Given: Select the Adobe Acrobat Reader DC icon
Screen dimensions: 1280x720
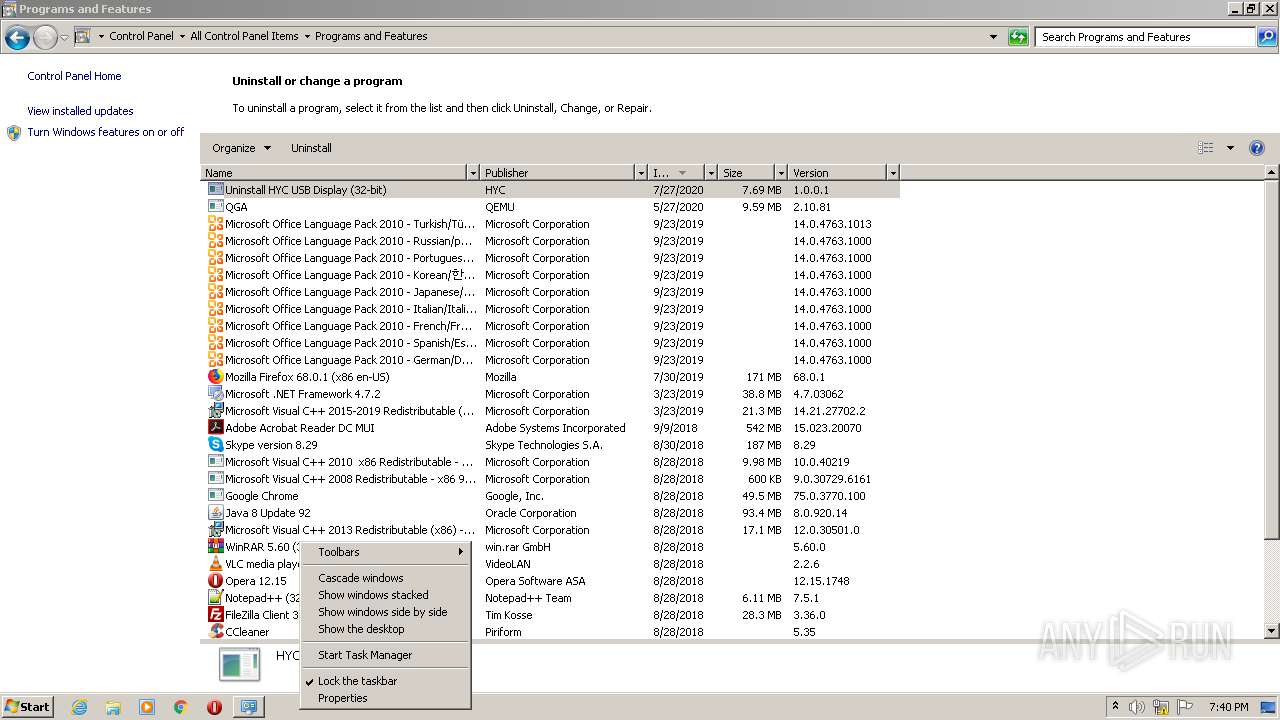Looking at the screenshot, I should [x=215, y=428].
